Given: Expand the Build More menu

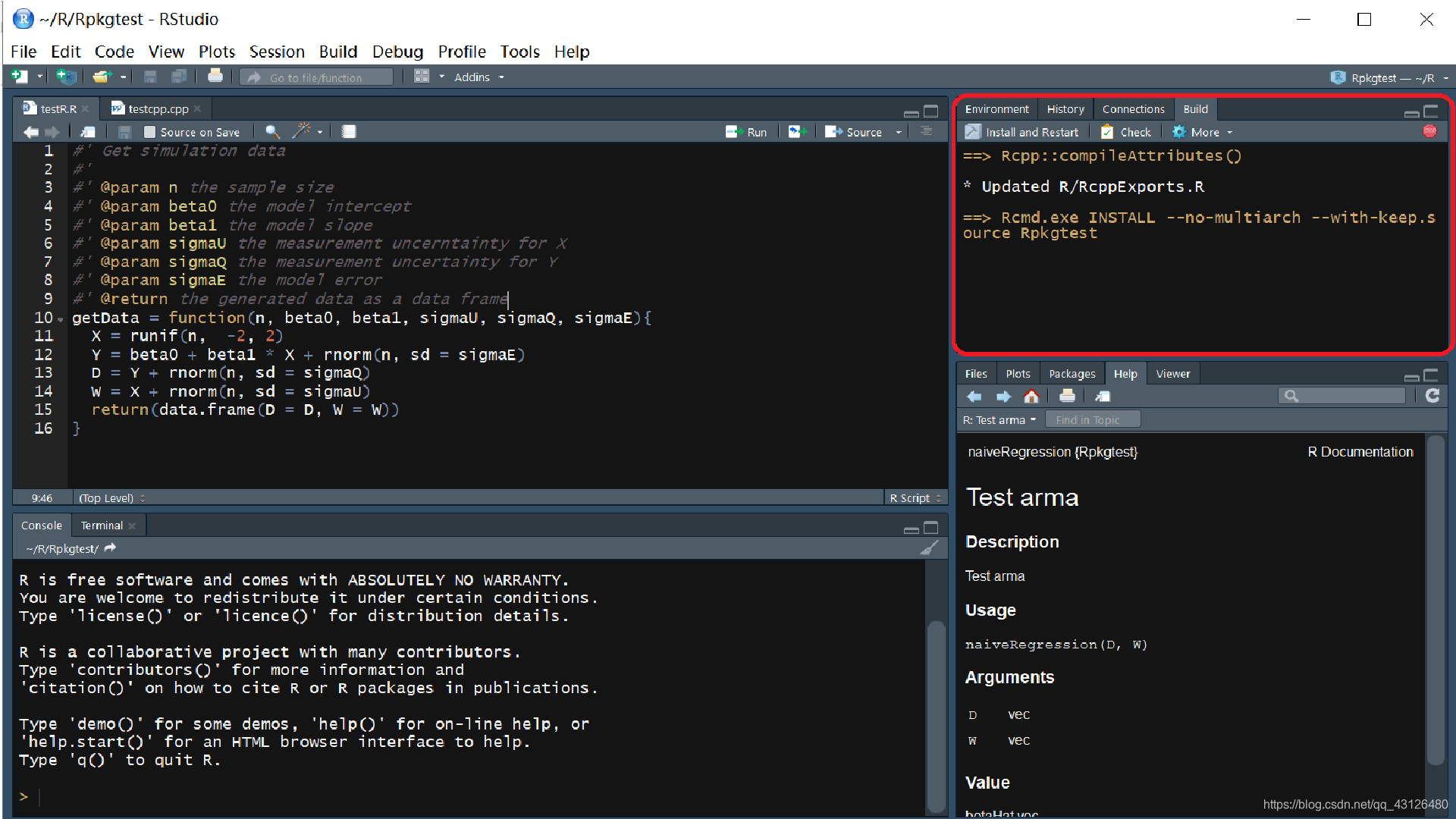Looking at the screenshot, I should [x=1203, y=132].
